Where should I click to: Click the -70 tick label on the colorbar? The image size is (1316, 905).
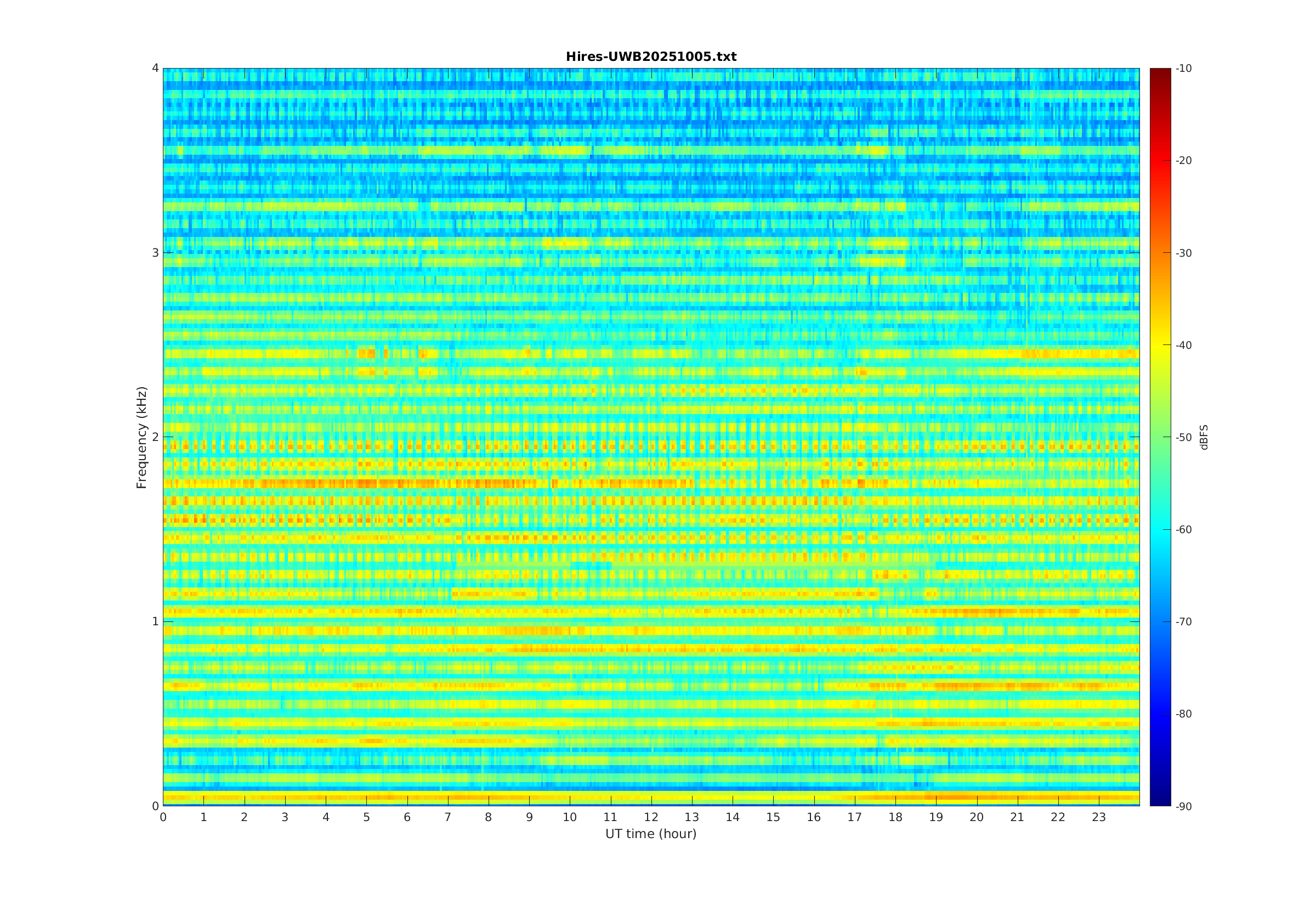(1183, 621)
